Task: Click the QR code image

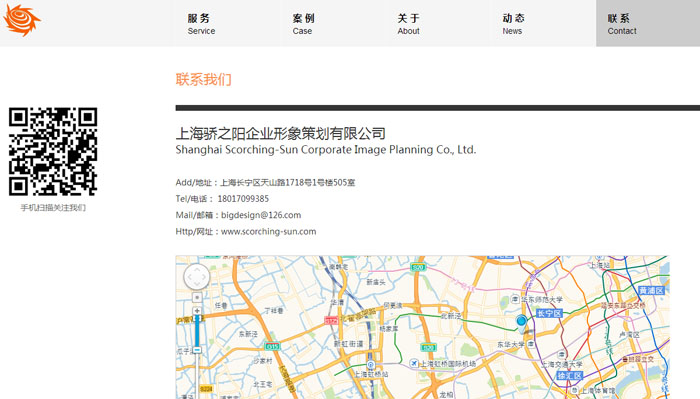Action: coord(53,151)
